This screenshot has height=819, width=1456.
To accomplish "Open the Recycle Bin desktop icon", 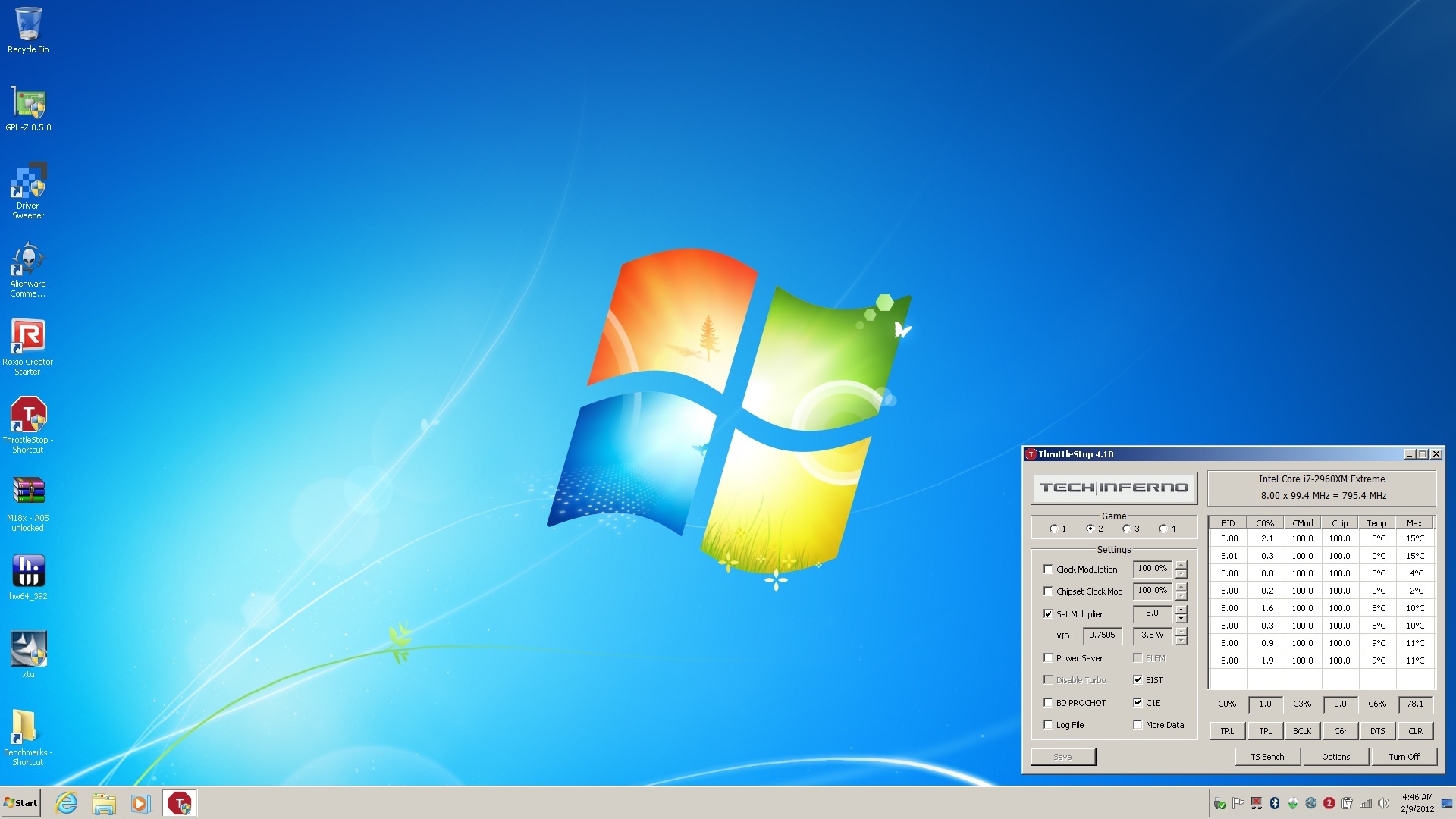I will pos(28,30).
